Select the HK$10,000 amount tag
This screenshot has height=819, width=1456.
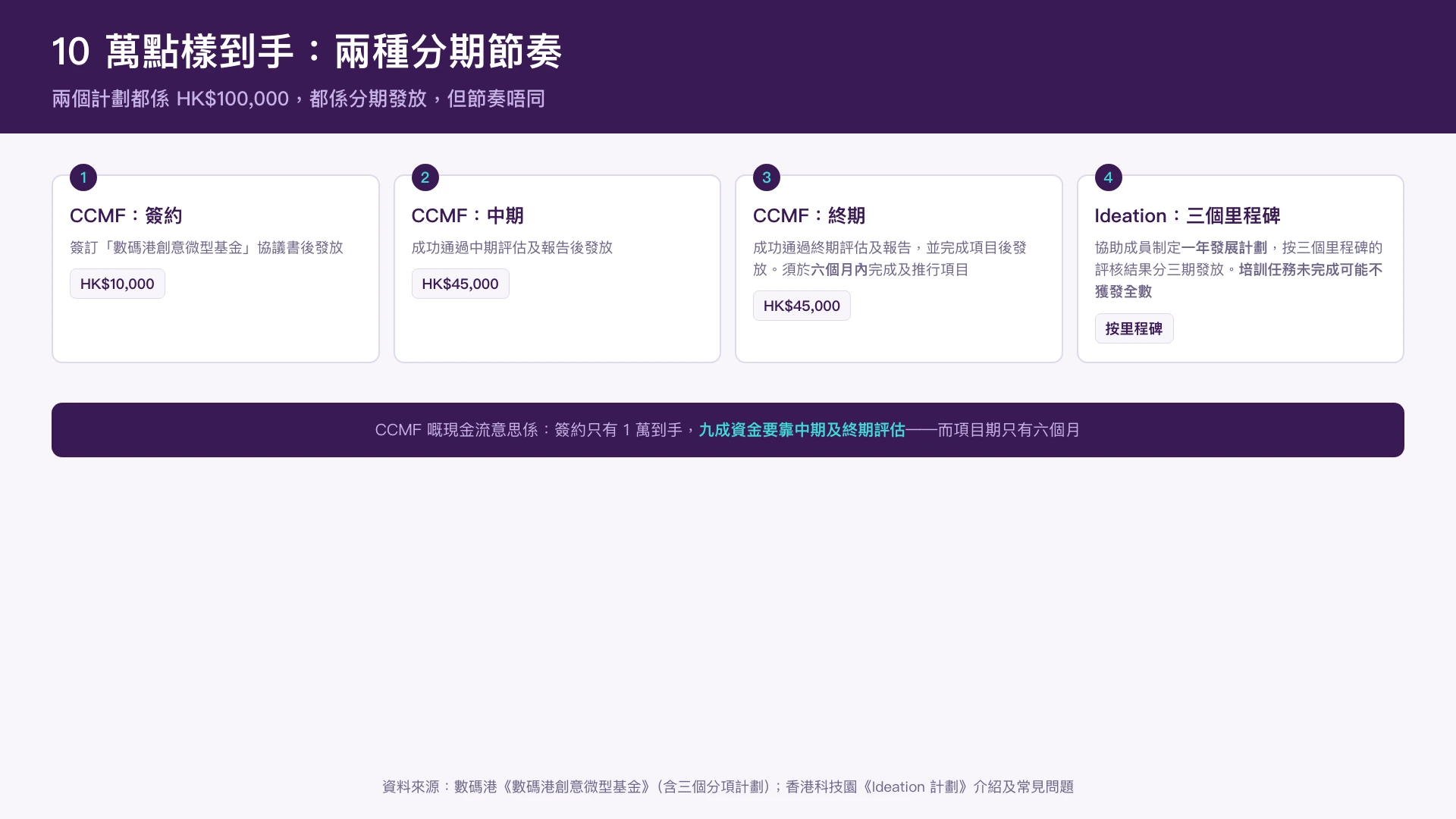point(118,284)
